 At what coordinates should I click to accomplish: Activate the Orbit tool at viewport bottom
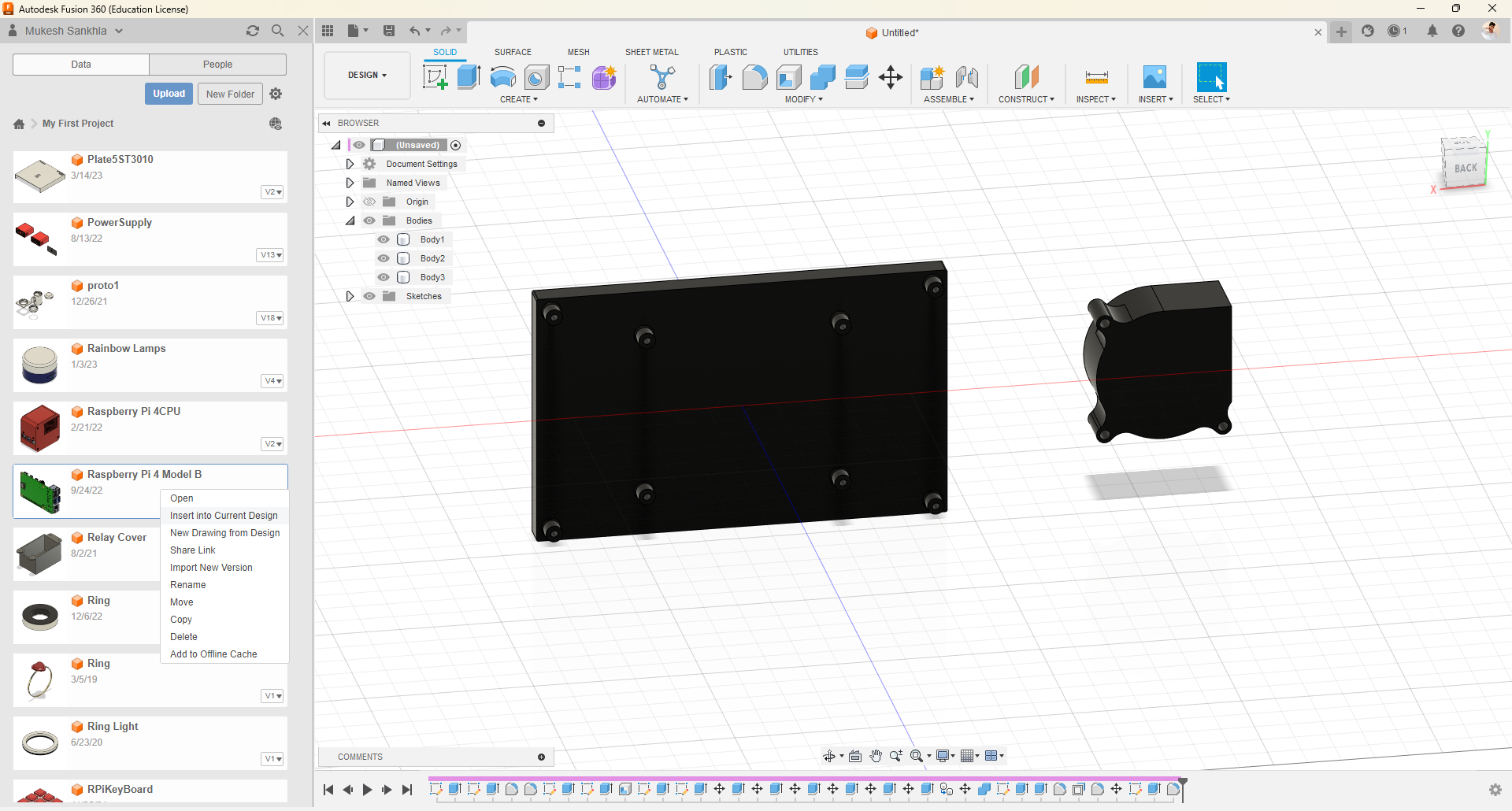[829, 756]
